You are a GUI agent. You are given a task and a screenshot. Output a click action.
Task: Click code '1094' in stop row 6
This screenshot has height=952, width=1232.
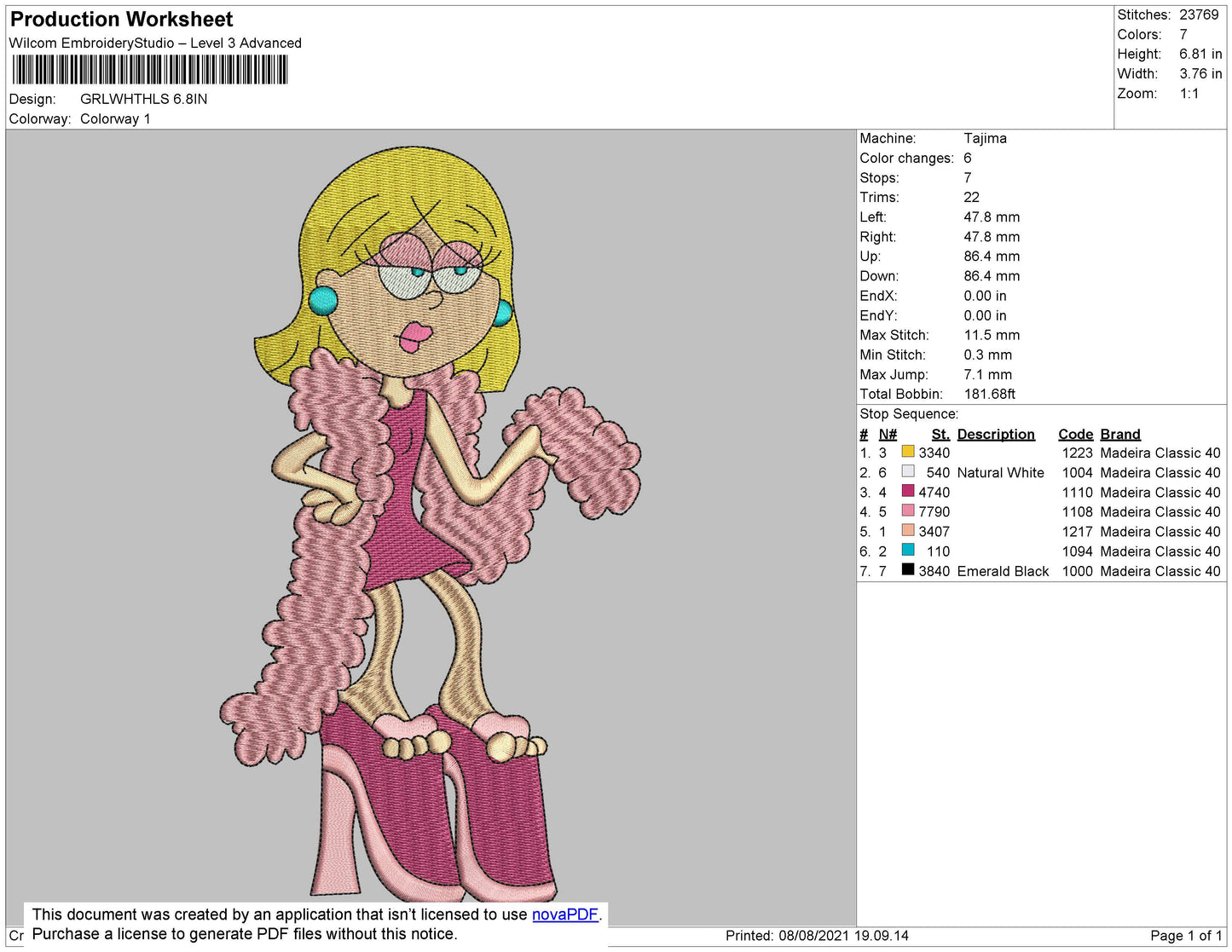tap(1077, 551)
